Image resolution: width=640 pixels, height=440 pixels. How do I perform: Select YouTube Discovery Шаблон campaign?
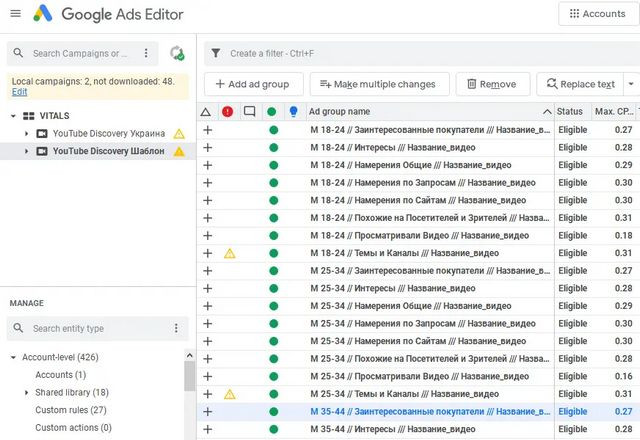coord(108,151)
